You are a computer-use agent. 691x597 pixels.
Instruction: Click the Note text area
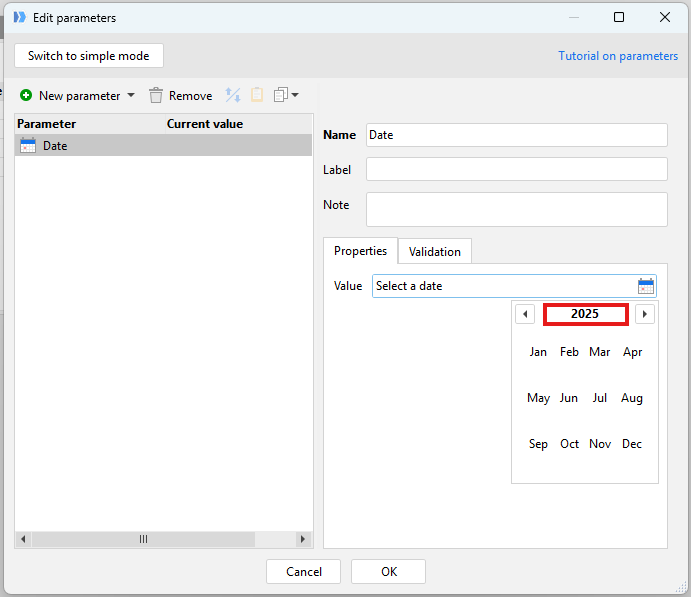click(516, 209)
